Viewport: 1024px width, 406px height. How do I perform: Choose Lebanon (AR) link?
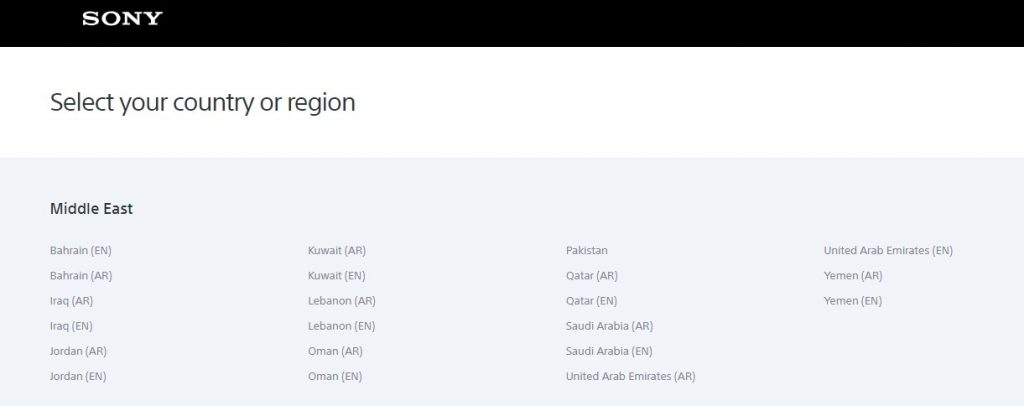[342, 301]
